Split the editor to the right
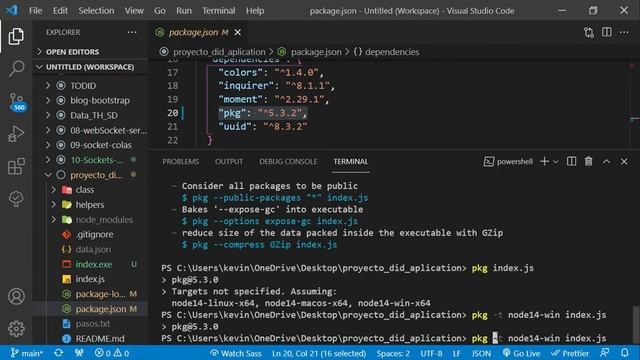Screen dimensions: 640x360 click(x=607, y=32)
